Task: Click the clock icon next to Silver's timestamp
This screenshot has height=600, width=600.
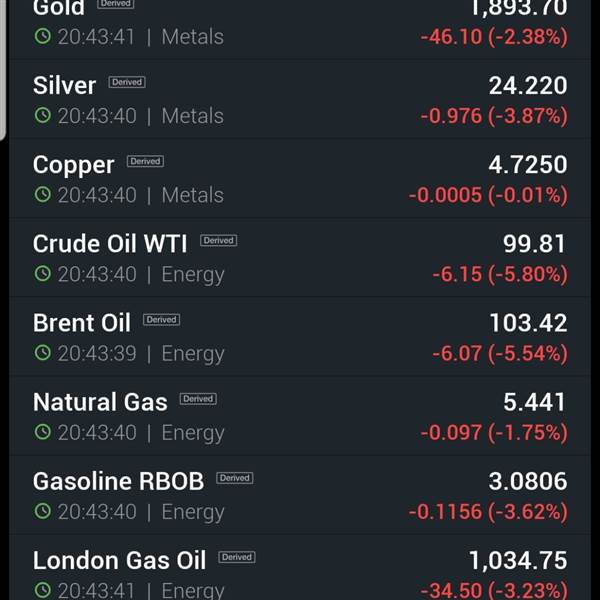Action: [42, 115]
